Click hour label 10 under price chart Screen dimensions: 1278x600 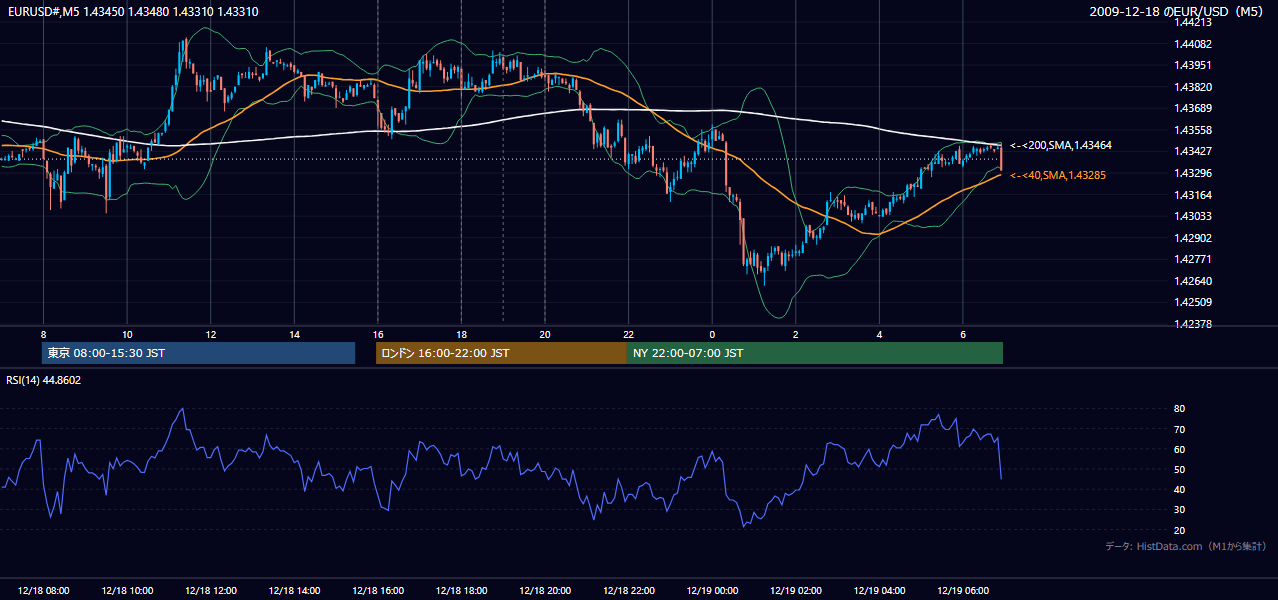[x=127, y=334]
